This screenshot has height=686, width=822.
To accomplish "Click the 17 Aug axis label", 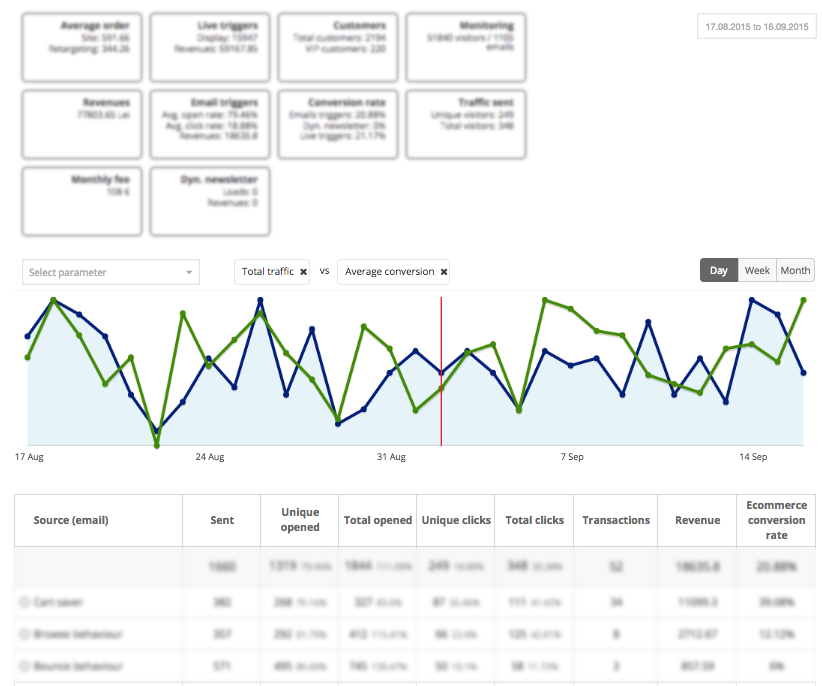I will [x=29, y=456].
